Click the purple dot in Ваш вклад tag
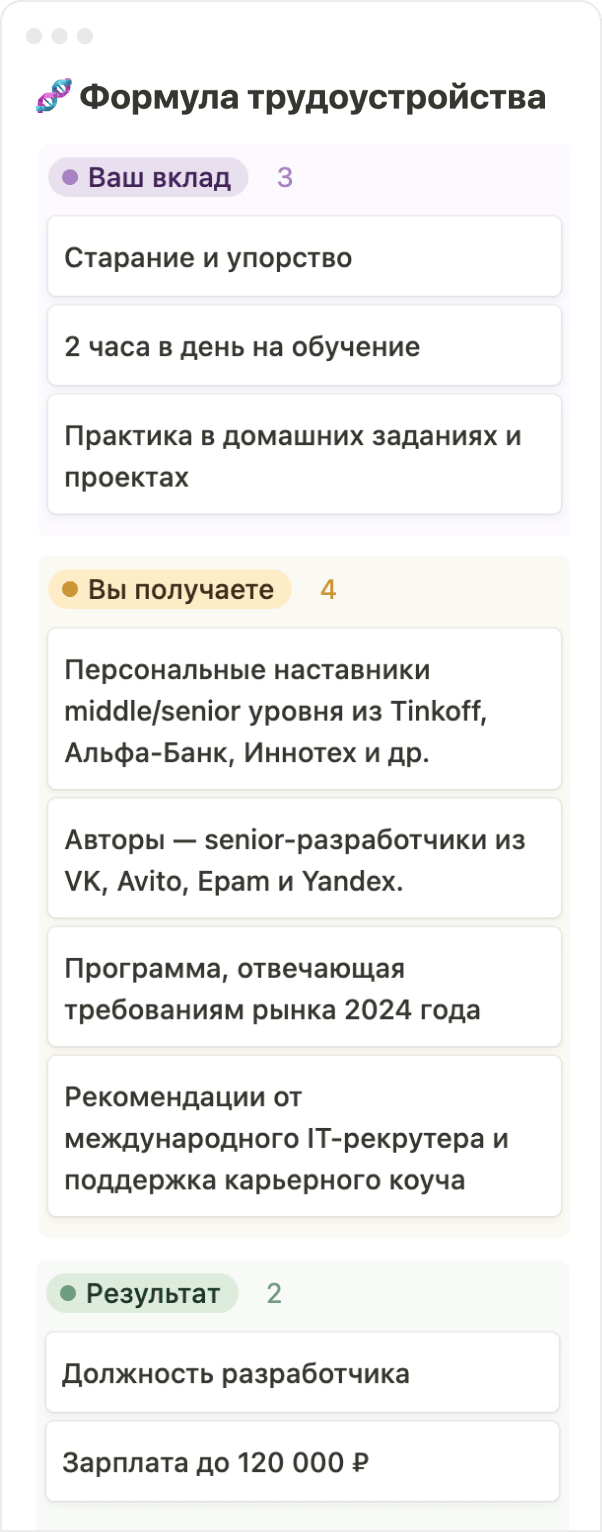Screen dimensions: 602x1532 [70, 178]
